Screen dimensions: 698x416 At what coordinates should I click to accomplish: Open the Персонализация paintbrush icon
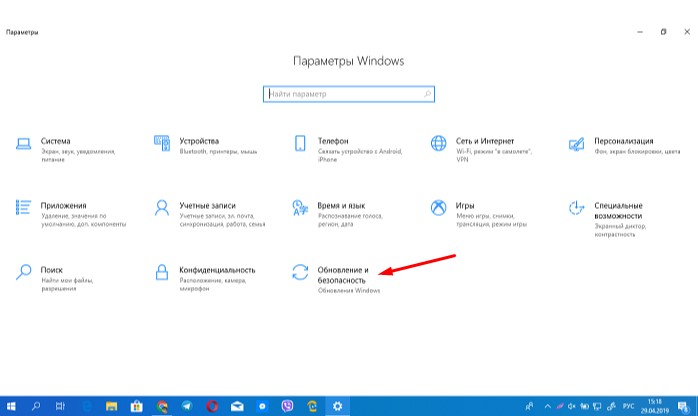[576, 144]
